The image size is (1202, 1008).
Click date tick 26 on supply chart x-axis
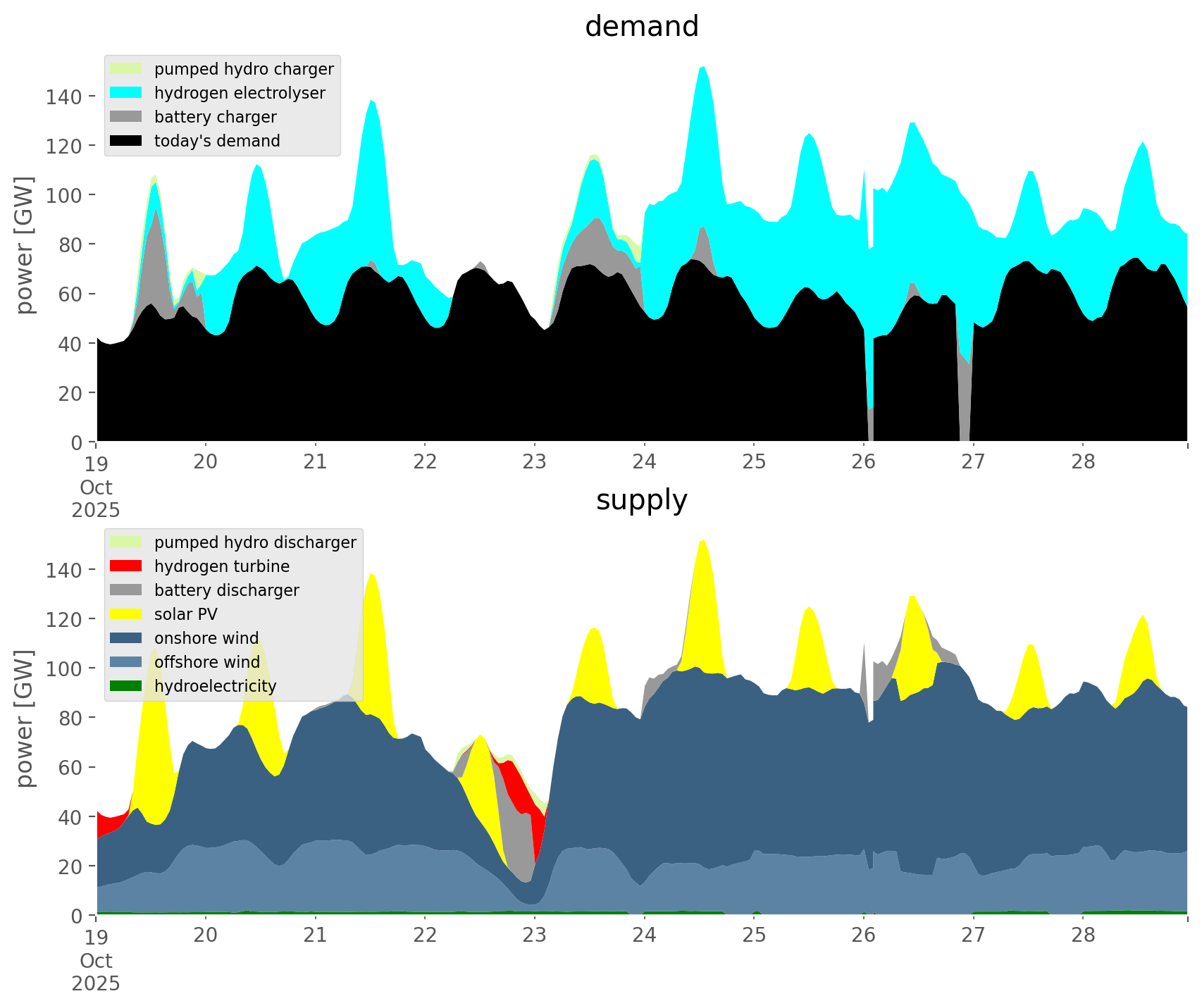[863, 935]
